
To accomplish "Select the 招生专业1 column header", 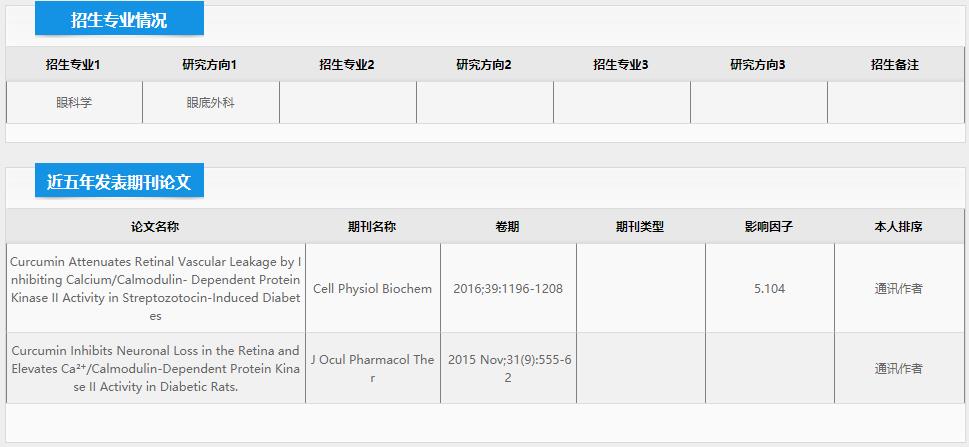I will pos(73,64).
